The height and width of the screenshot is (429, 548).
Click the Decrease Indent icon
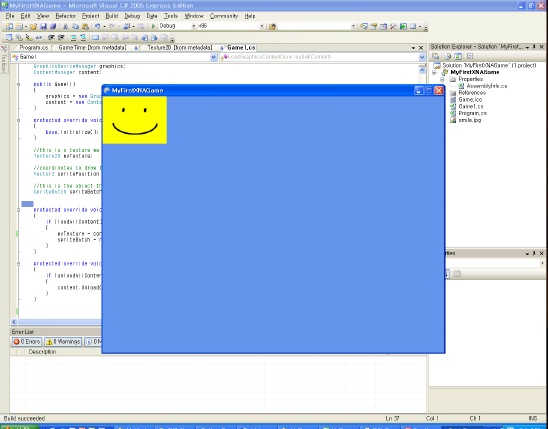coord(51,37)
